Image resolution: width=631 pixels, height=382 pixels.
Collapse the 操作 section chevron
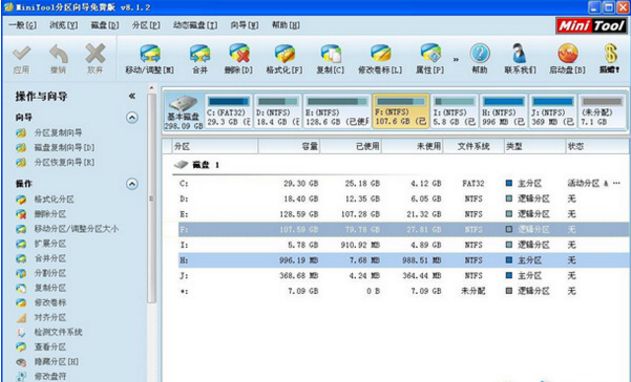[x=132, y=184]
